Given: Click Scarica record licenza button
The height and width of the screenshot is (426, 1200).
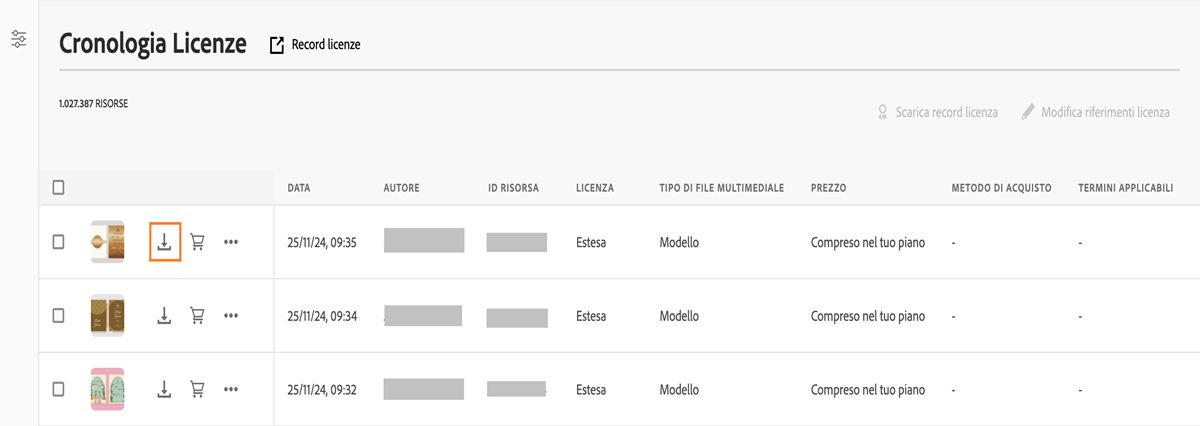Looking at the screenshot, I should tap(937, 112).
